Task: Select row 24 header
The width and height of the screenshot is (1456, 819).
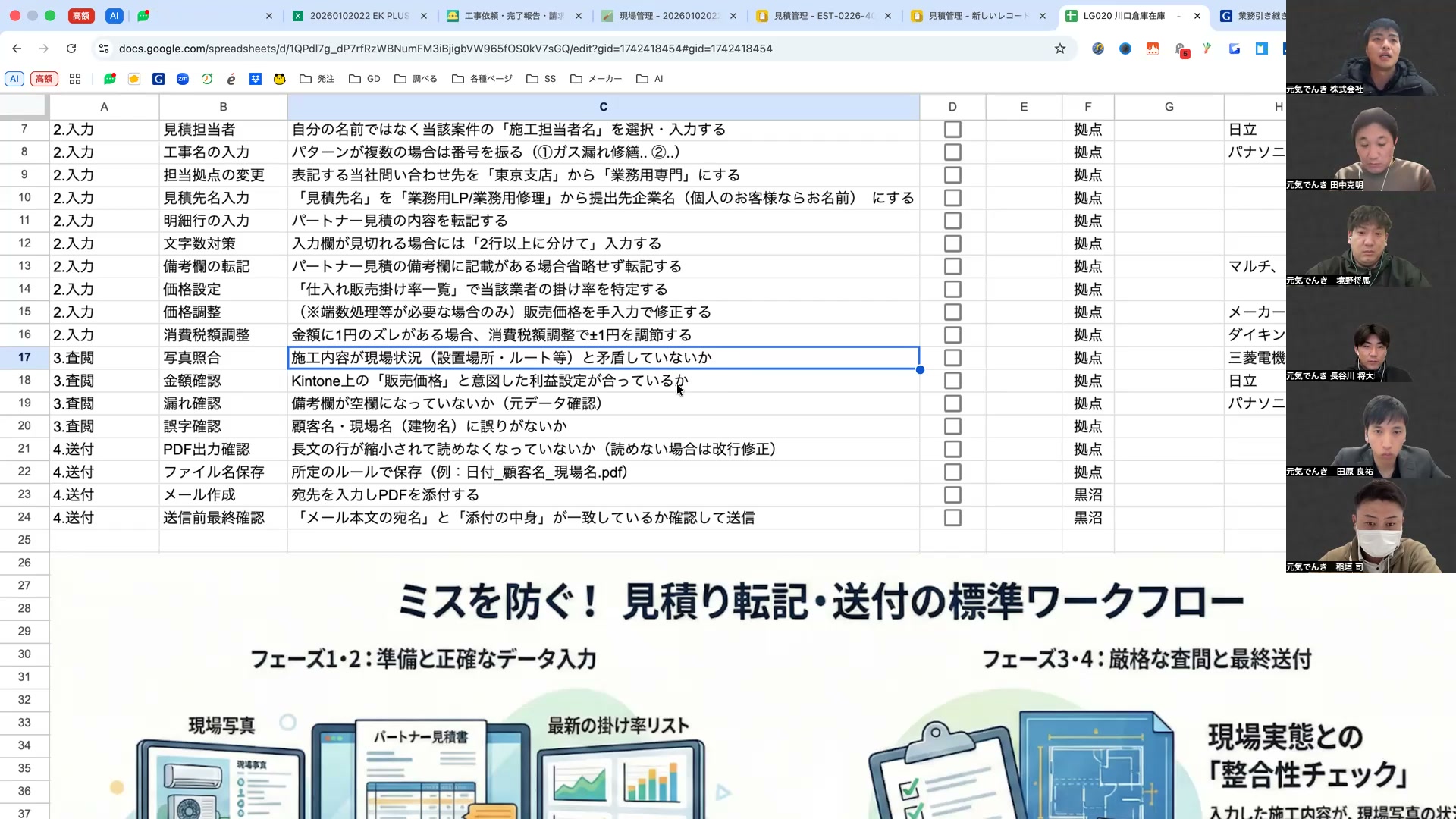Action: [x=24, y=518]
